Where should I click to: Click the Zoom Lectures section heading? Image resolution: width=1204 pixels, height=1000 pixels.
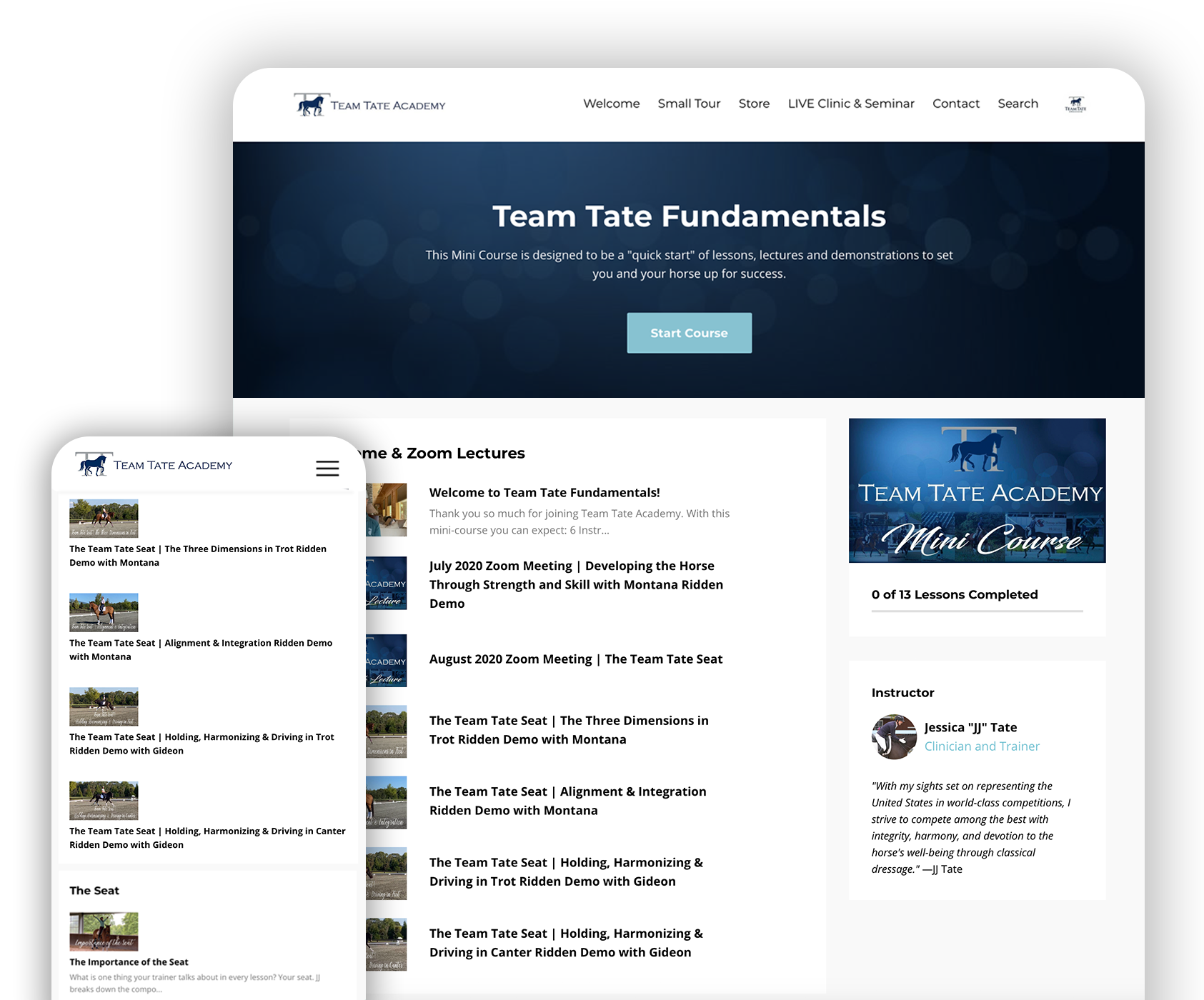click(444, 453)
